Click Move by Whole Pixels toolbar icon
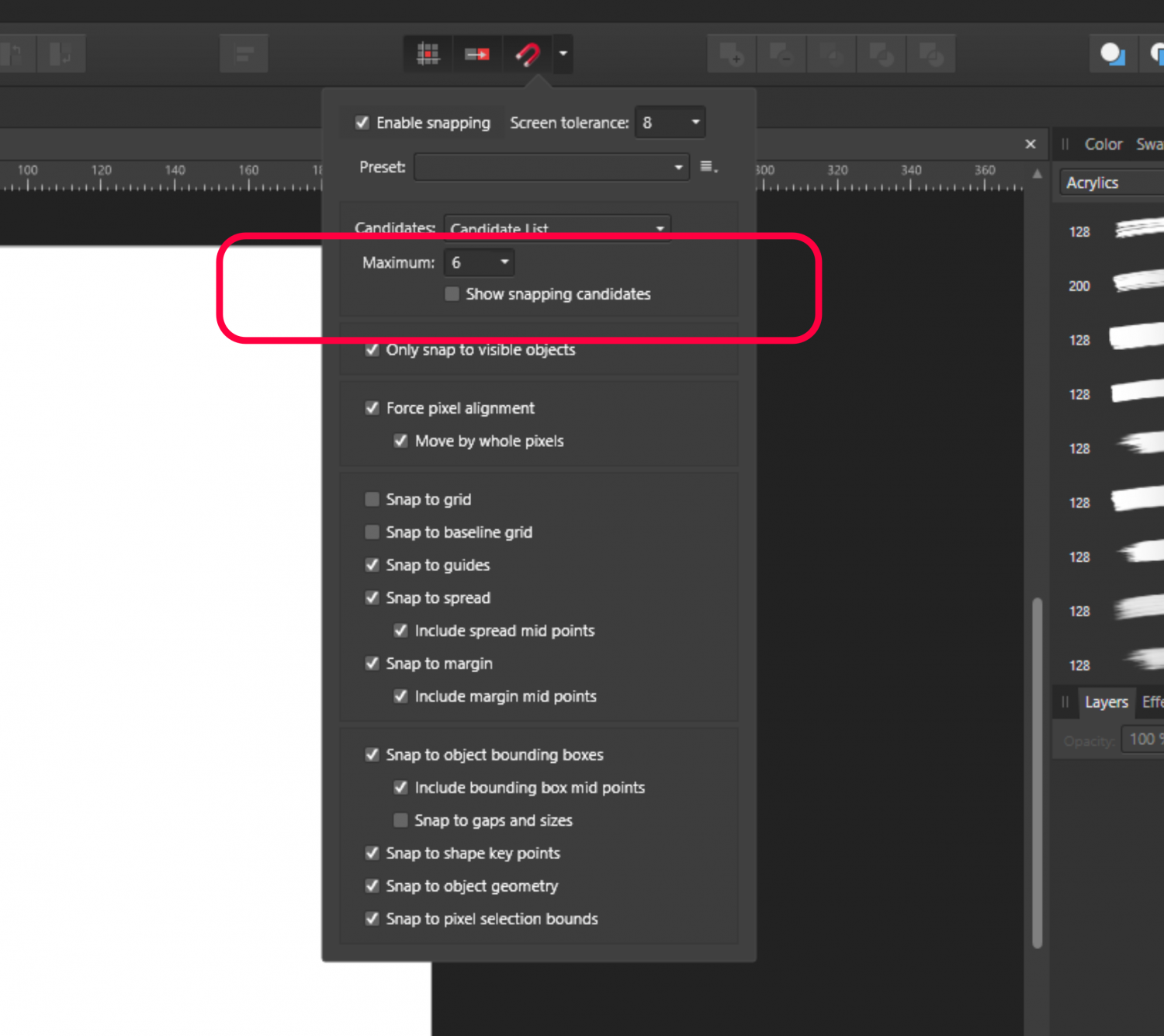The image size is (1164, 1036). (x=476, y=54)
